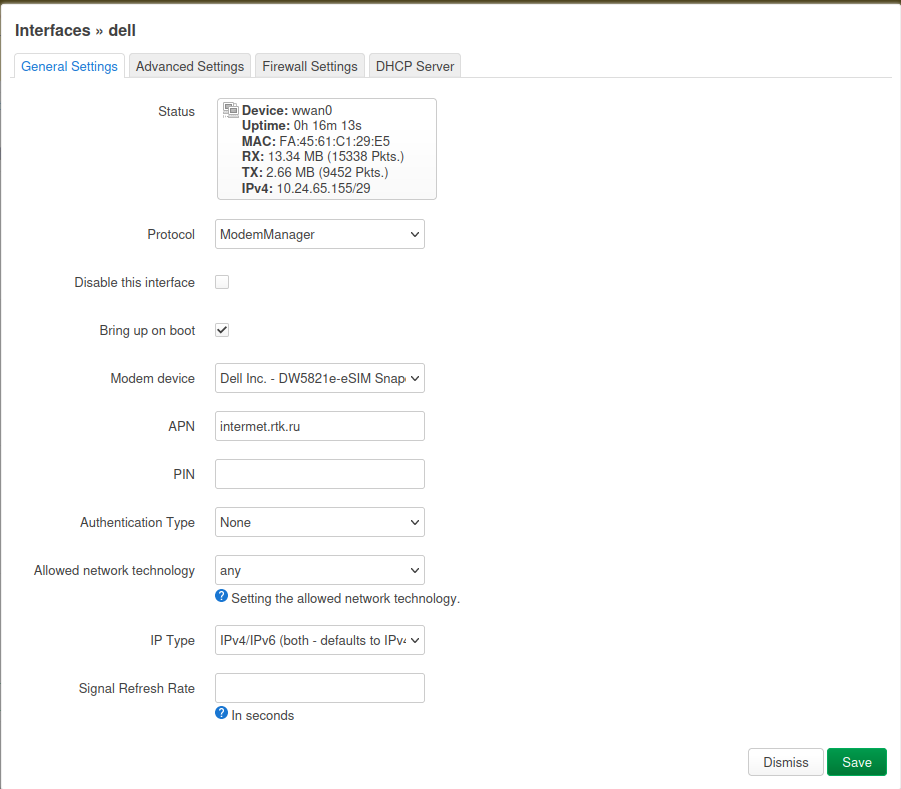The image size is (901, 789).
Task: Toggle Disable this interface checkbox
Action: click(x=222, y=282)
